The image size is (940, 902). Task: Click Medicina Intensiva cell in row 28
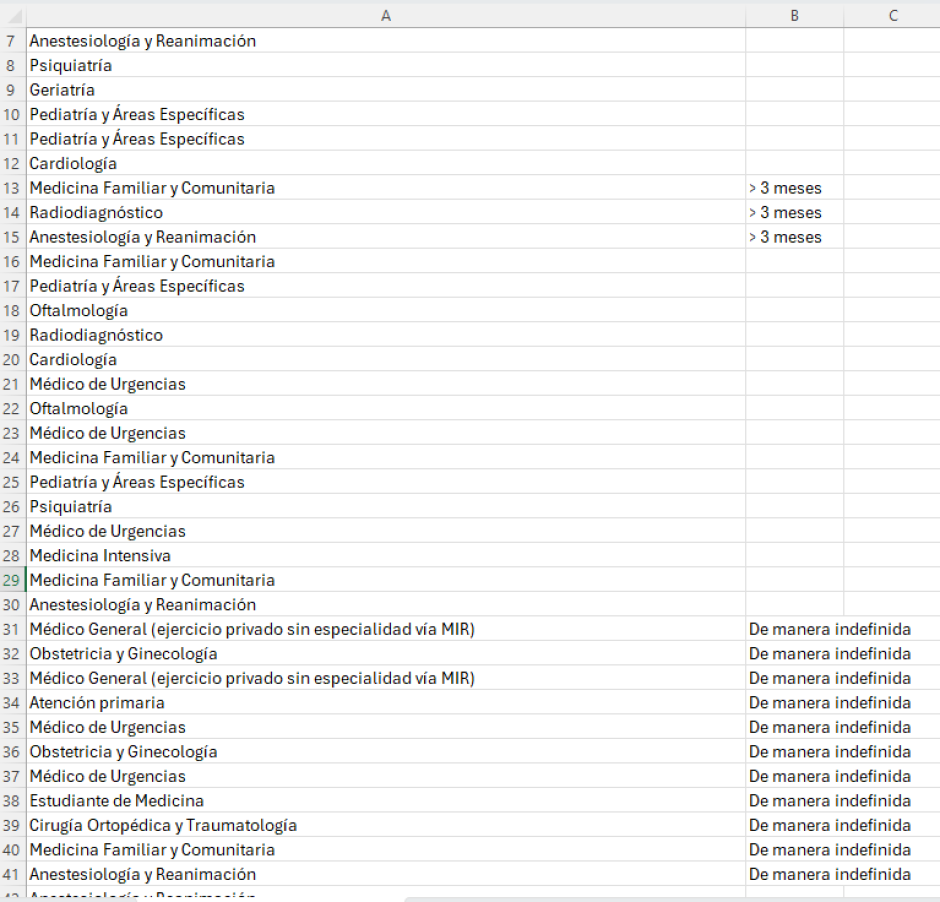(x=385, y=556)
